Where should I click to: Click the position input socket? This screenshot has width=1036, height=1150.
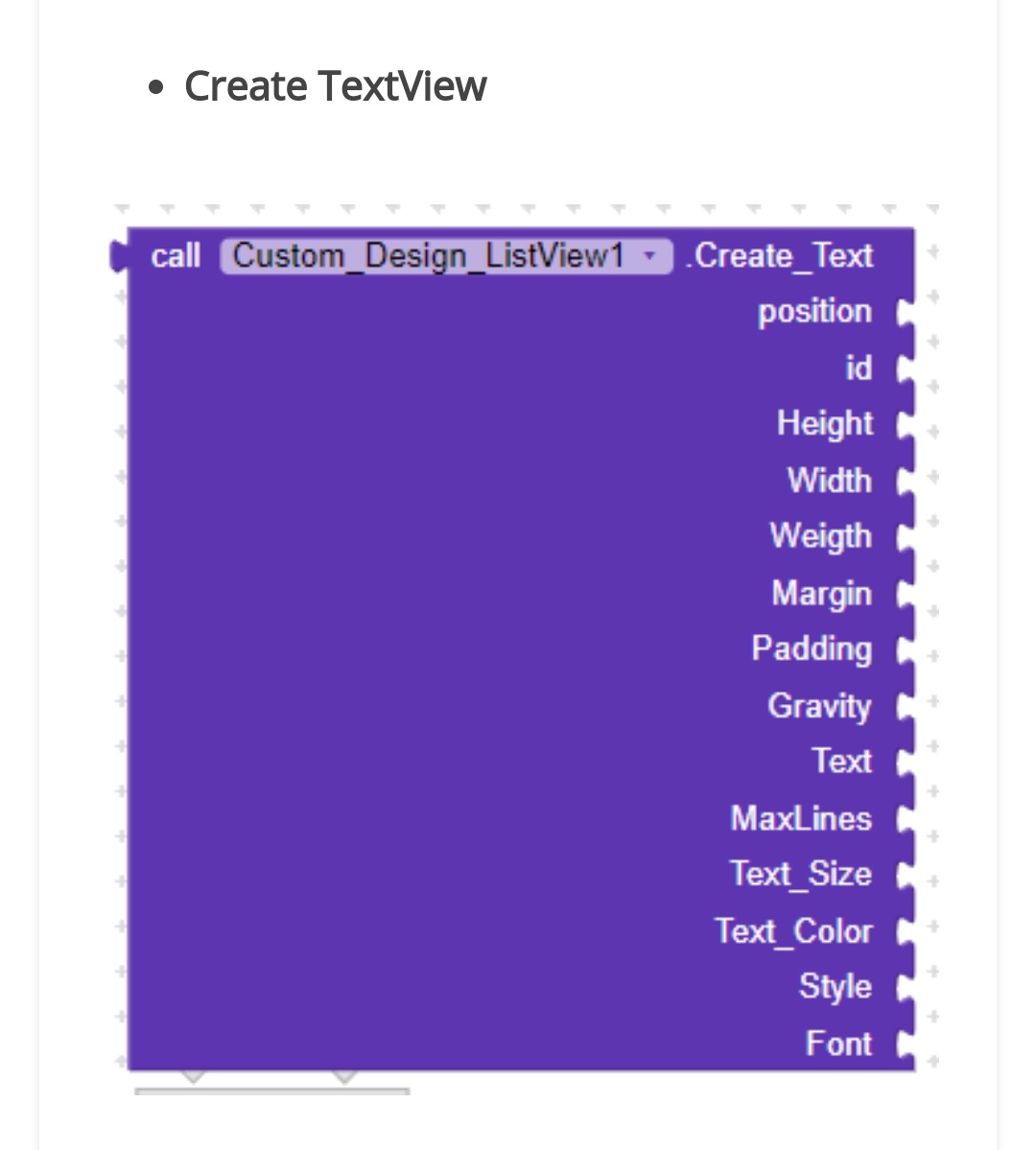click(904, 314)
